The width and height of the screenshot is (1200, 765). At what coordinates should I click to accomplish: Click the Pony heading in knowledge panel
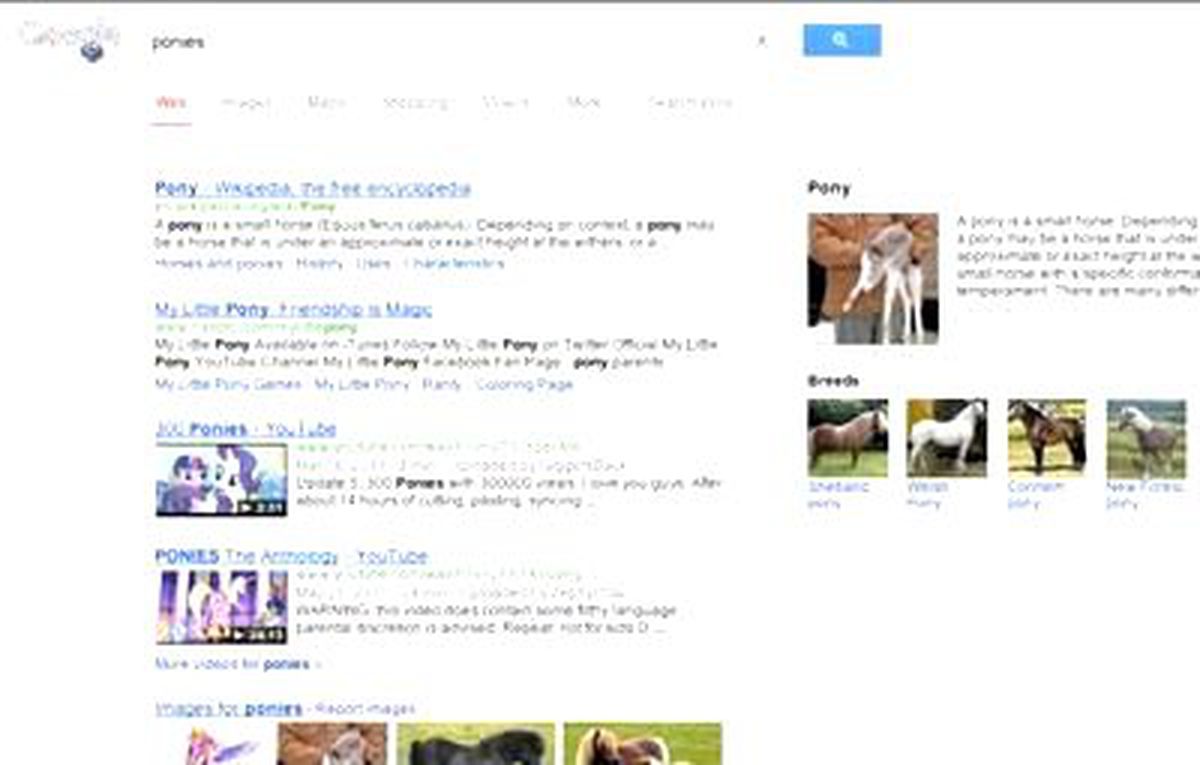pos(829,187)
